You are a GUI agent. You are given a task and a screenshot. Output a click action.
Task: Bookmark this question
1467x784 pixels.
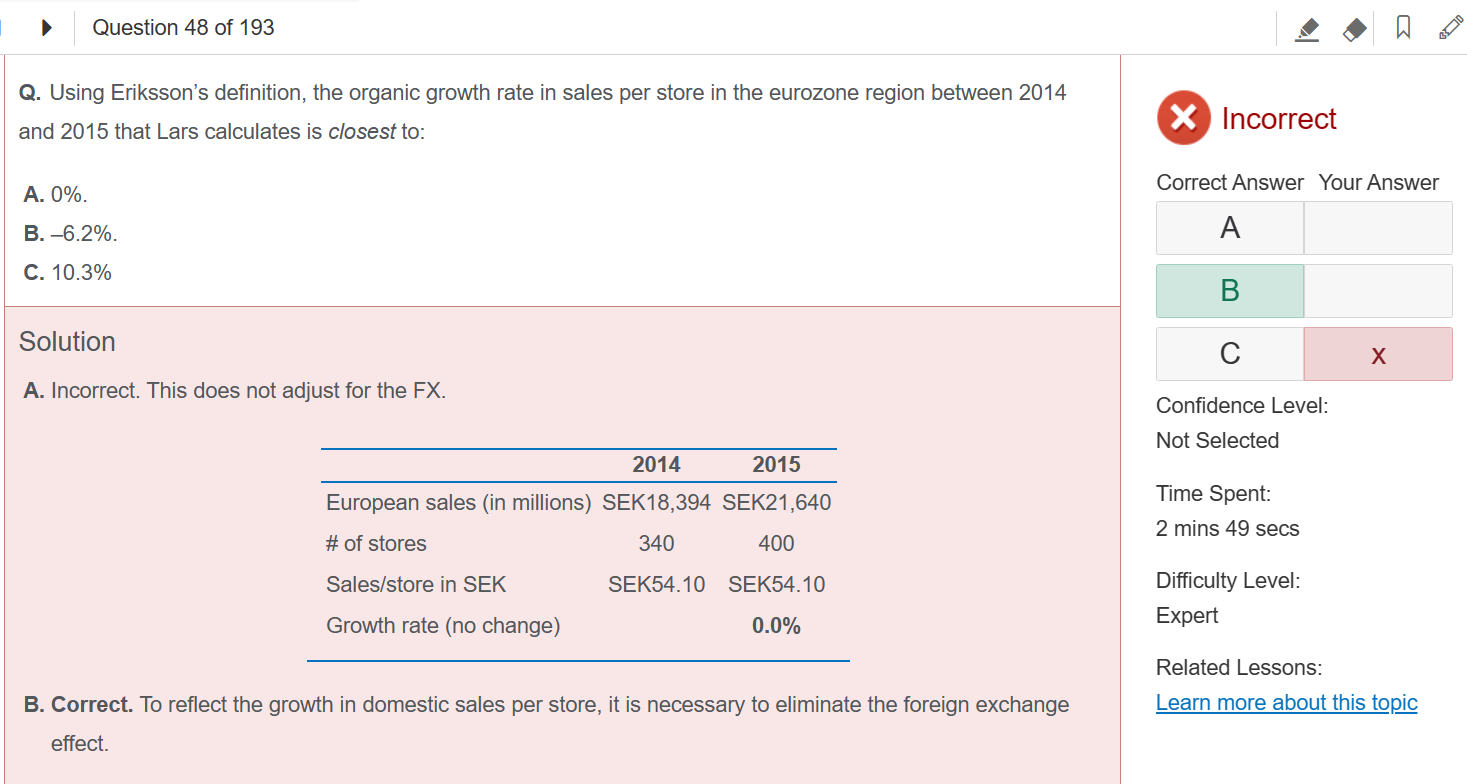pos(1403,30)
